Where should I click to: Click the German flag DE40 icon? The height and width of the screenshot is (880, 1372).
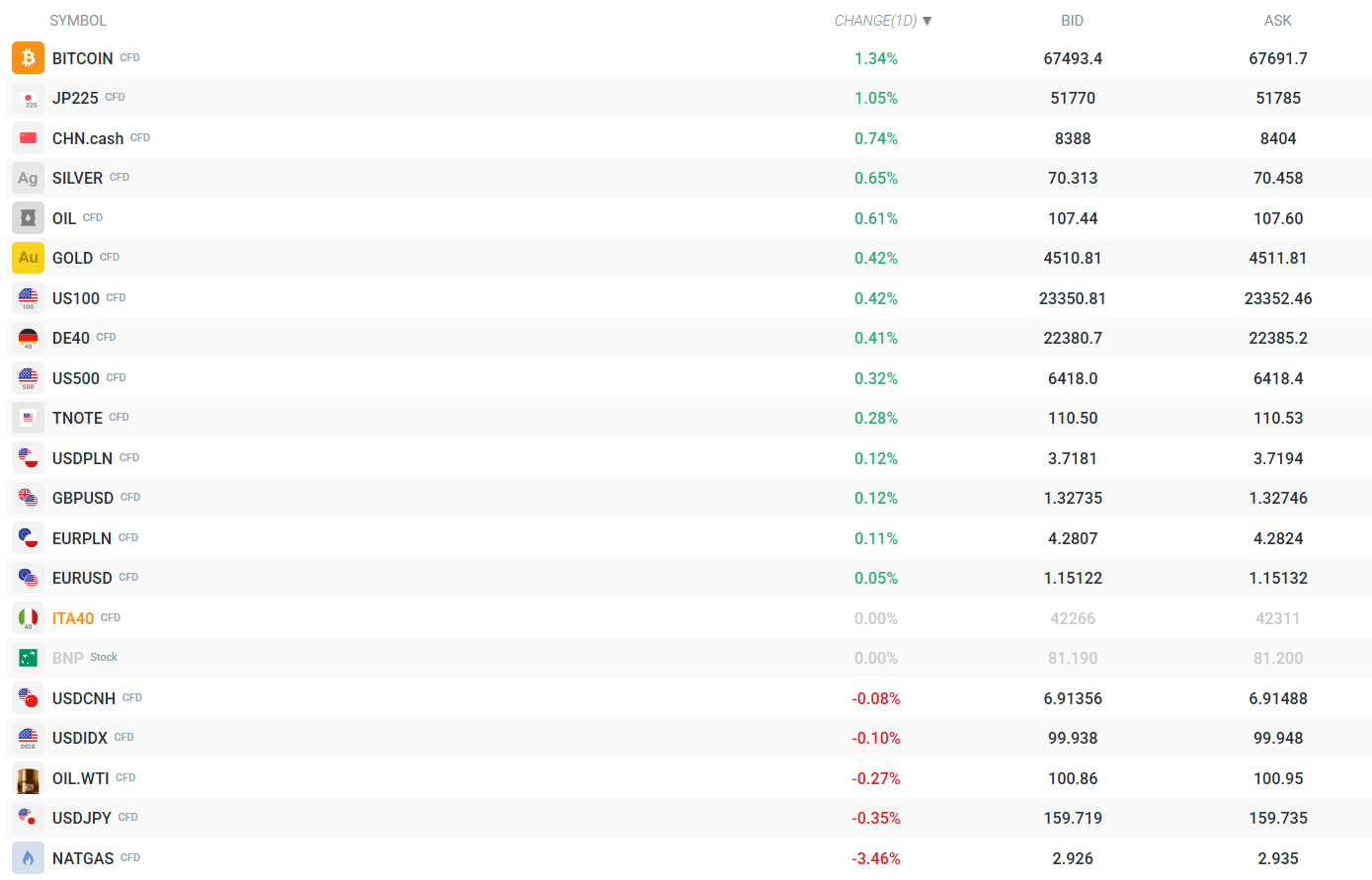pyautogui.click(x=28, y=338)
